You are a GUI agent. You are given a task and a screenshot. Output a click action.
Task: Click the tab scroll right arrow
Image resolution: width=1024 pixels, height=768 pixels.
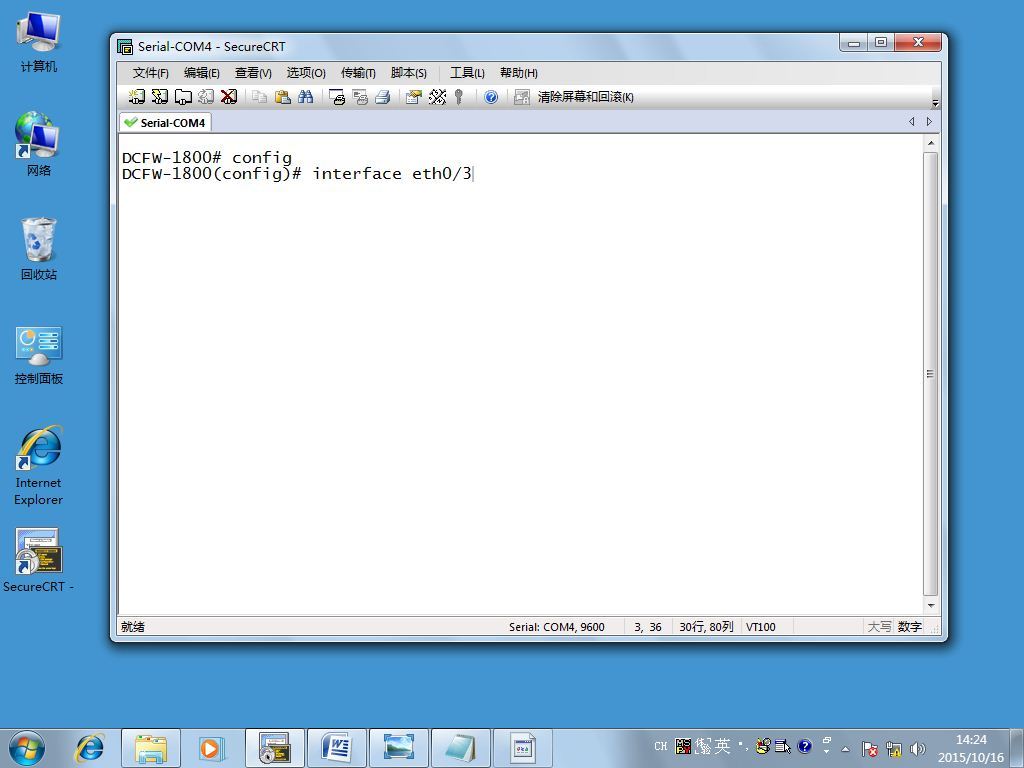[929, 121]
